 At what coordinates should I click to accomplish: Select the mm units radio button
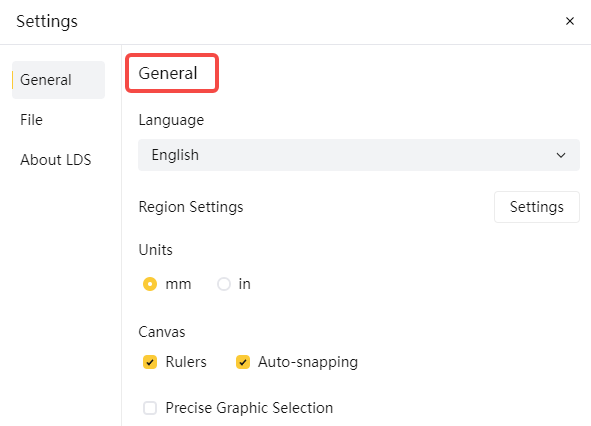150,284
